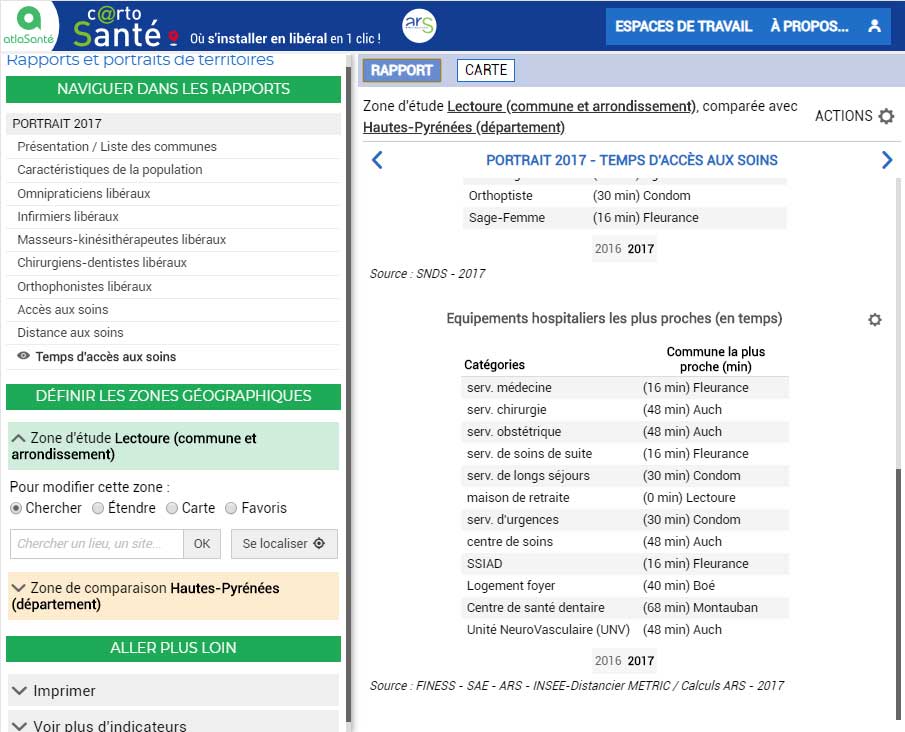Click the left sidebar vertical scrollbar
This screenshot has width=905, height=732.
[x=349, y=393]
